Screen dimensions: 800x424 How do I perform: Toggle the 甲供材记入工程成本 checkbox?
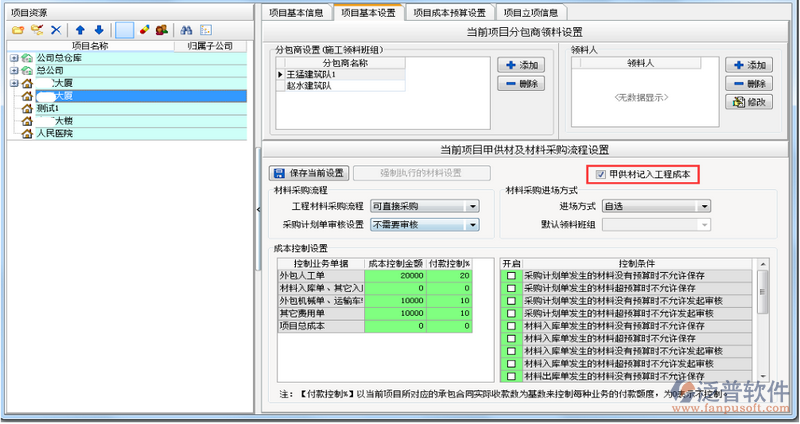(x=601, y=175)
